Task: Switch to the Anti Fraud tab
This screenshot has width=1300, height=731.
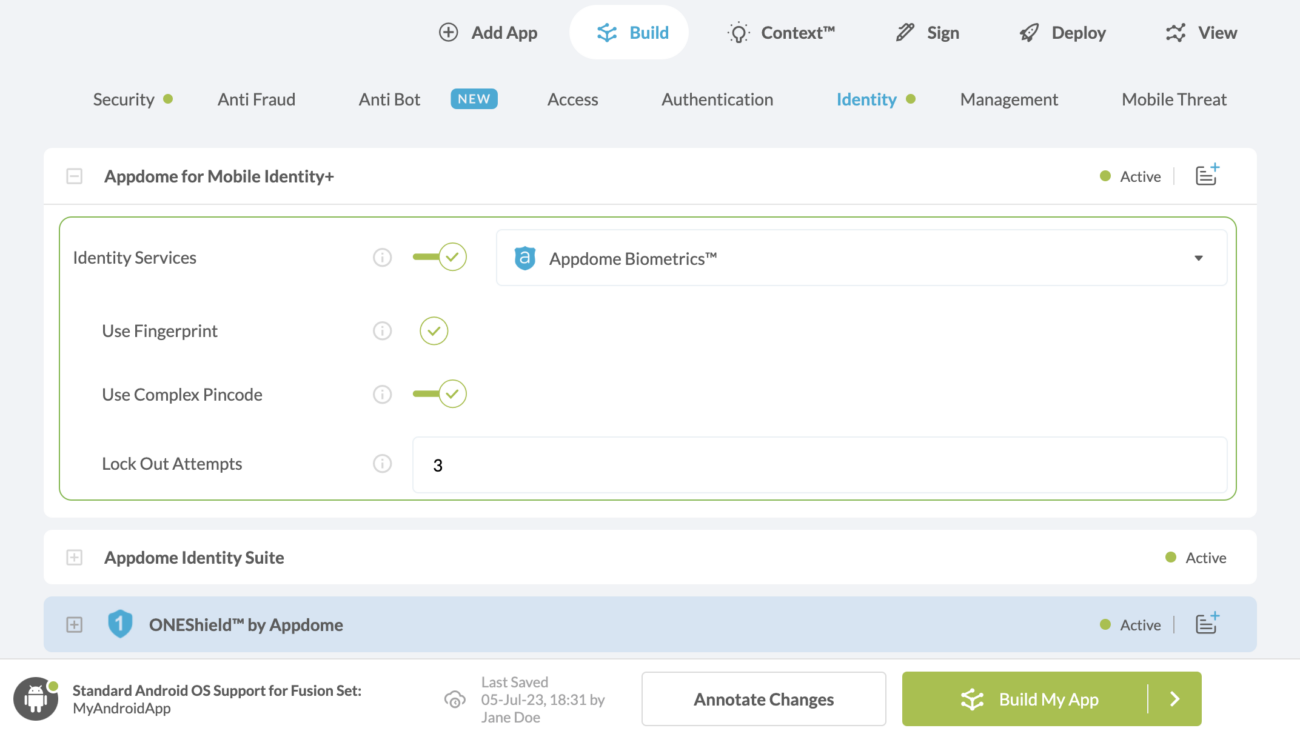Action: [256, 100]
